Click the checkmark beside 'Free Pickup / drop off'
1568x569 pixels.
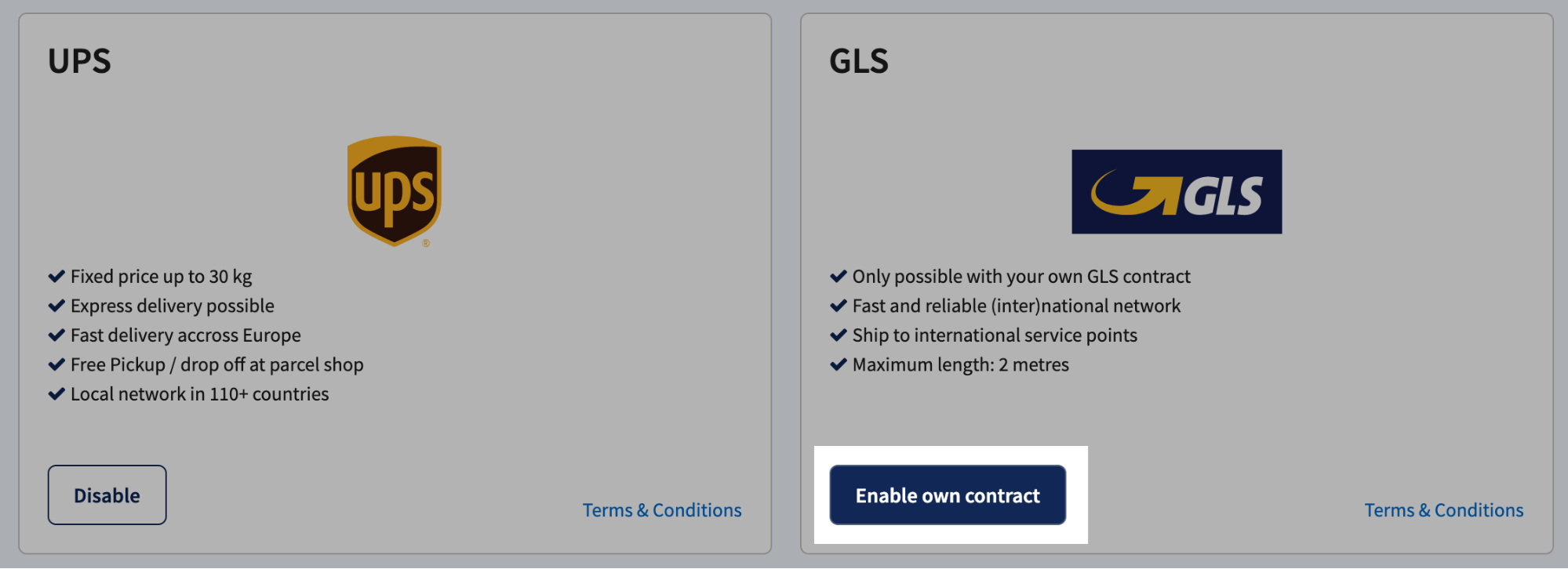(56, 364)
